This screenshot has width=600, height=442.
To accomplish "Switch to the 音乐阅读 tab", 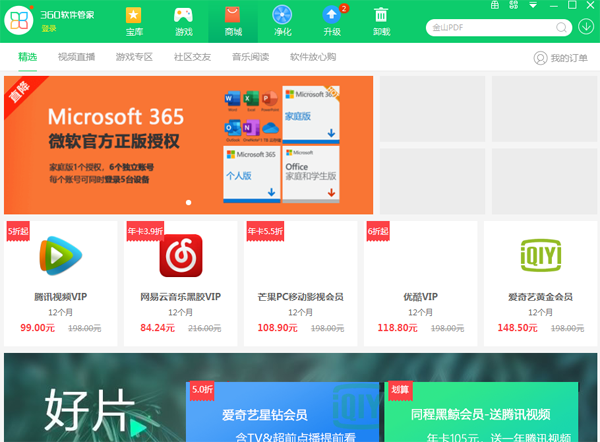I will click(x=251, y=57).
